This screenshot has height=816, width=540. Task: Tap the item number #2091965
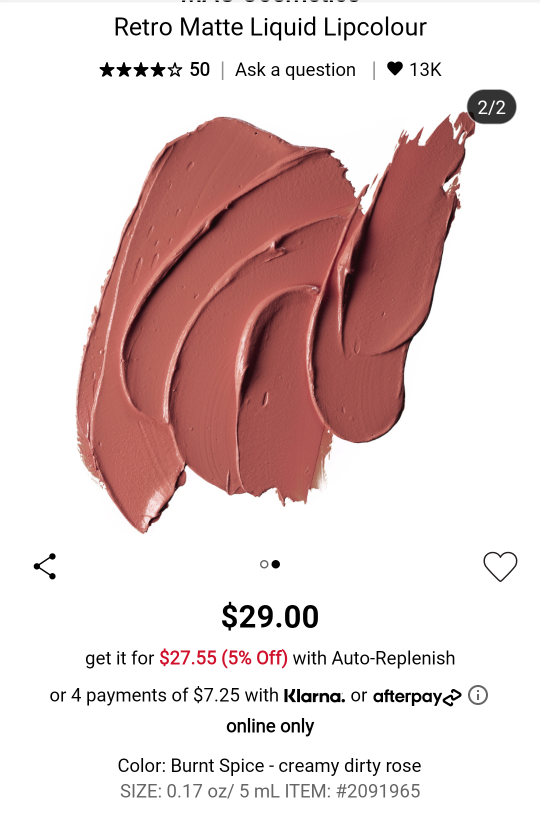[378, 791]
